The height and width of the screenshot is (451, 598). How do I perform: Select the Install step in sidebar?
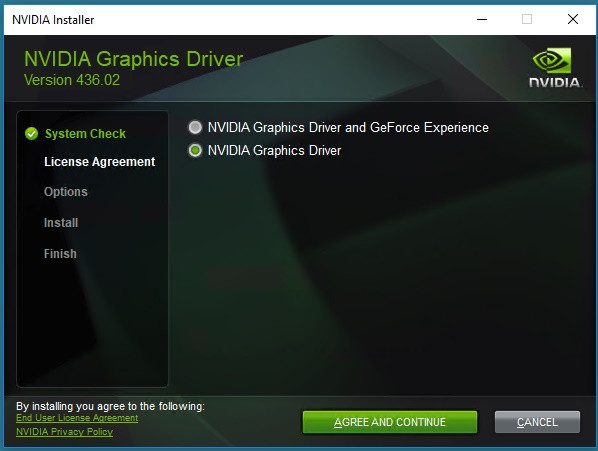pos(61,223)
